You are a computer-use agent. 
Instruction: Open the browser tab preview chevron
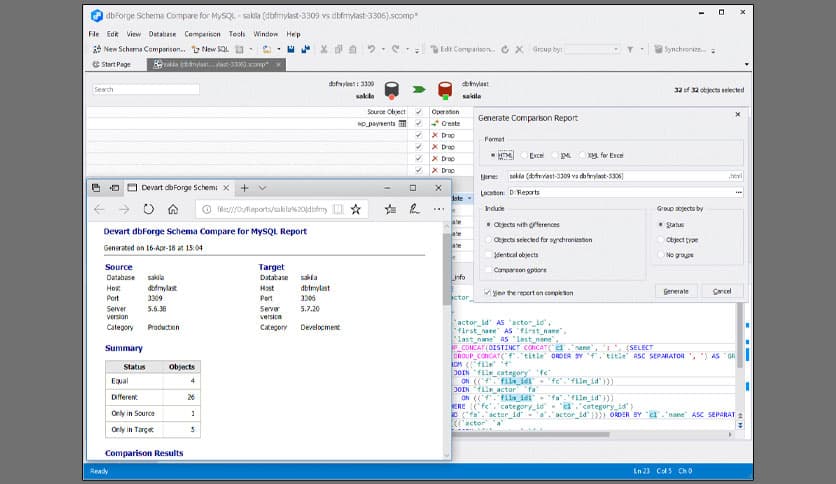(262, 188)
